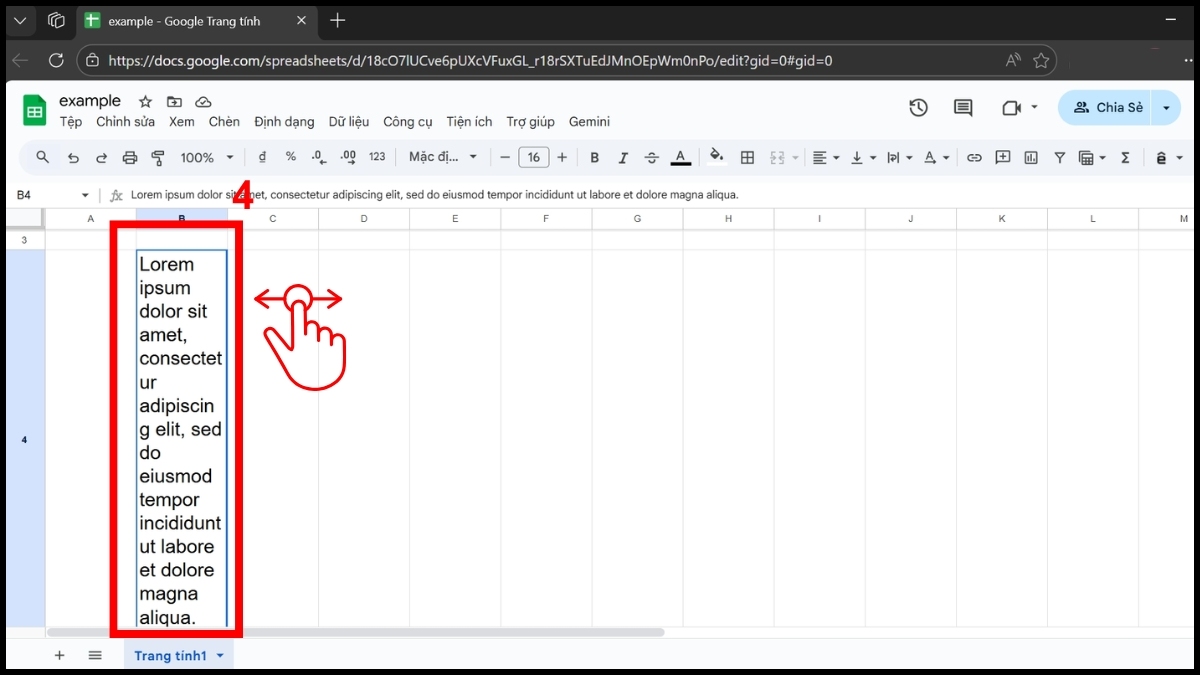Open version history with the clock icon
The height and width of the screenshot is (675, 1200).
click(918, 107)
